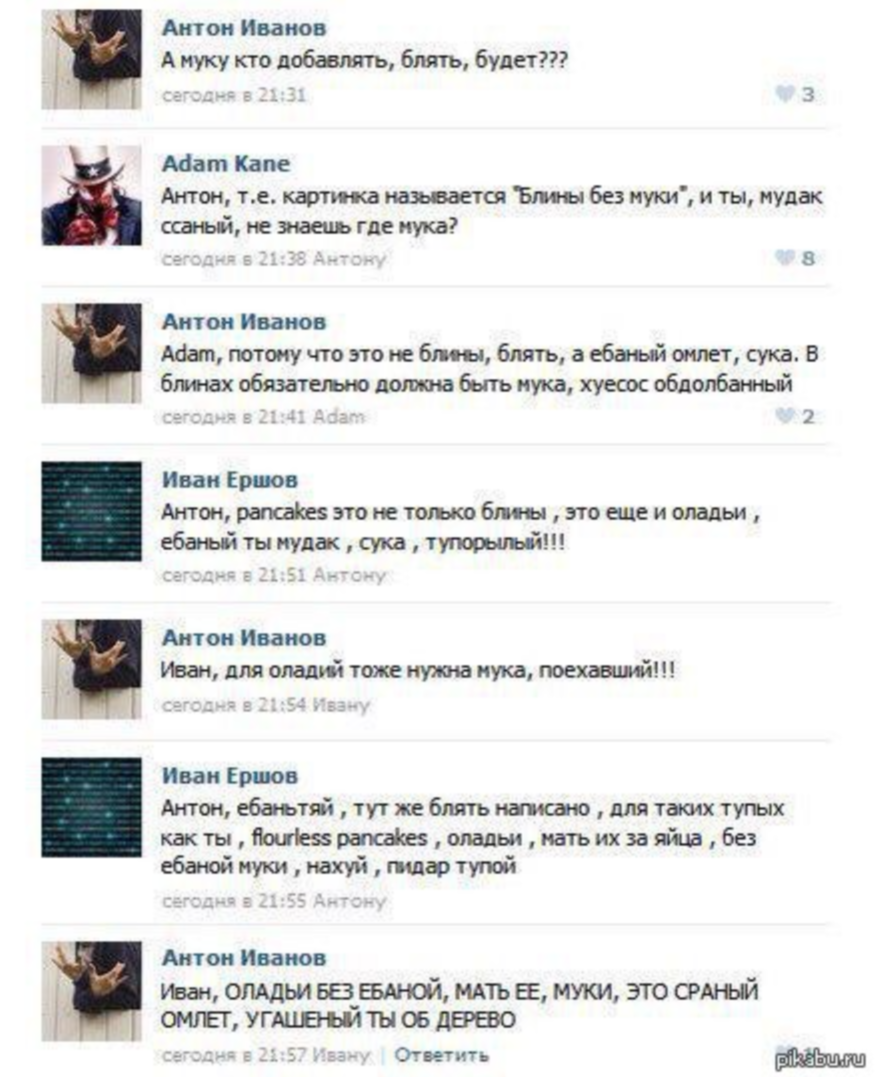
Task: Open Антон Иванов's name on the 21:41 comment
Action: (x=244, y=321)
